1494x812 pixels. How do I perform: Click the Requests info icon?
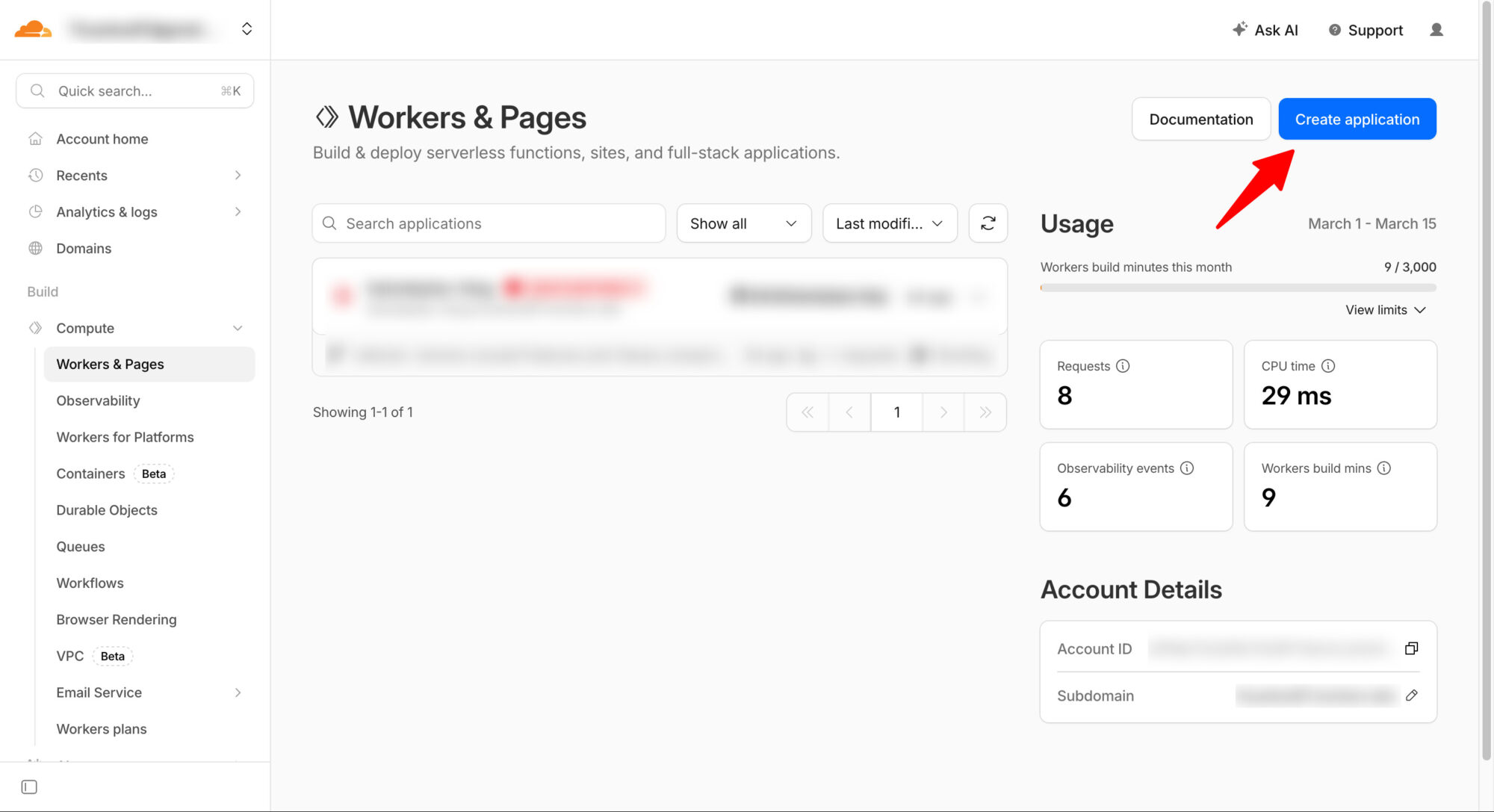1123,366
